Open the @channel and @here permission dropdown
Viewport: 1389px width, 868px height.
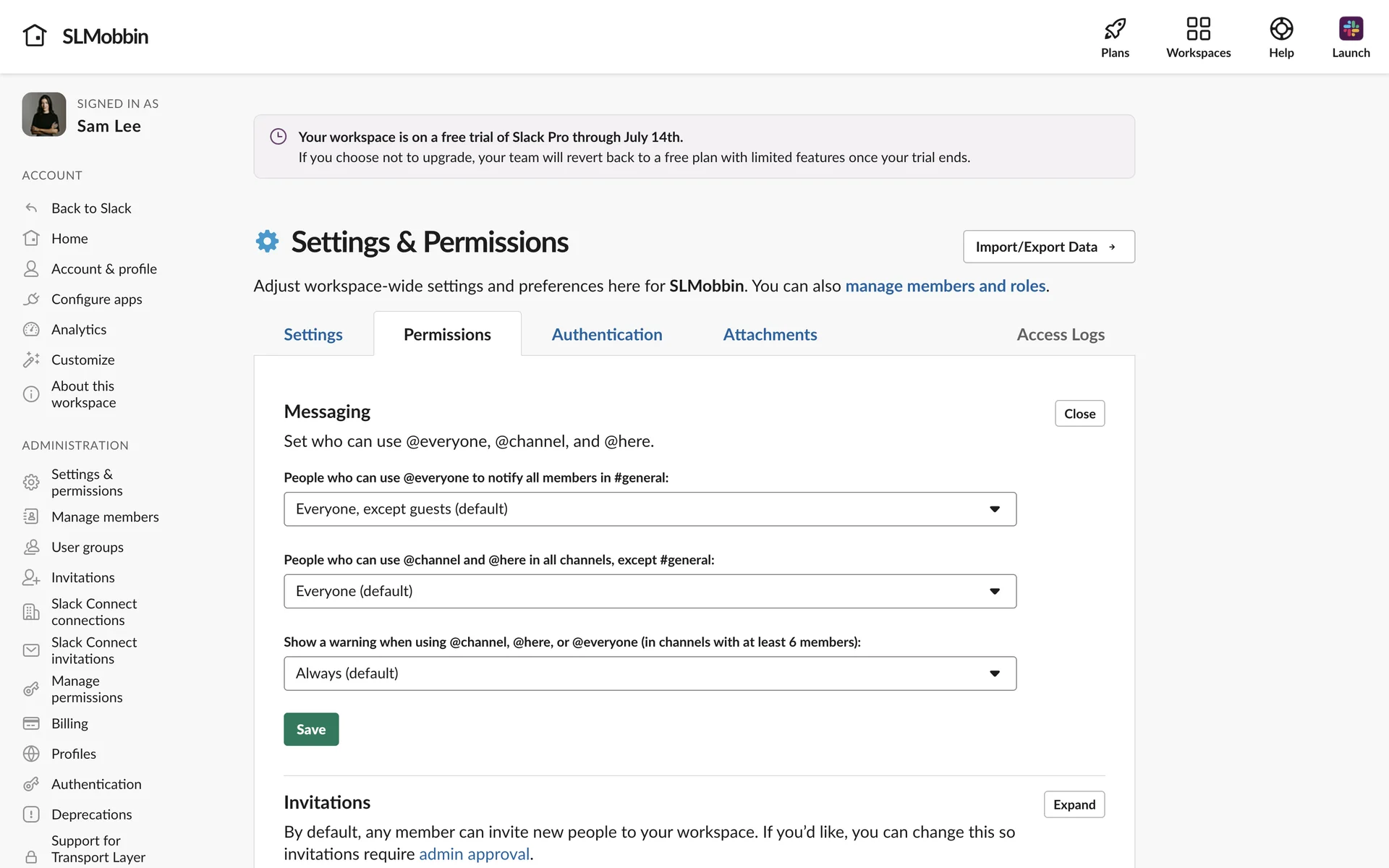(x=650, y=591)
